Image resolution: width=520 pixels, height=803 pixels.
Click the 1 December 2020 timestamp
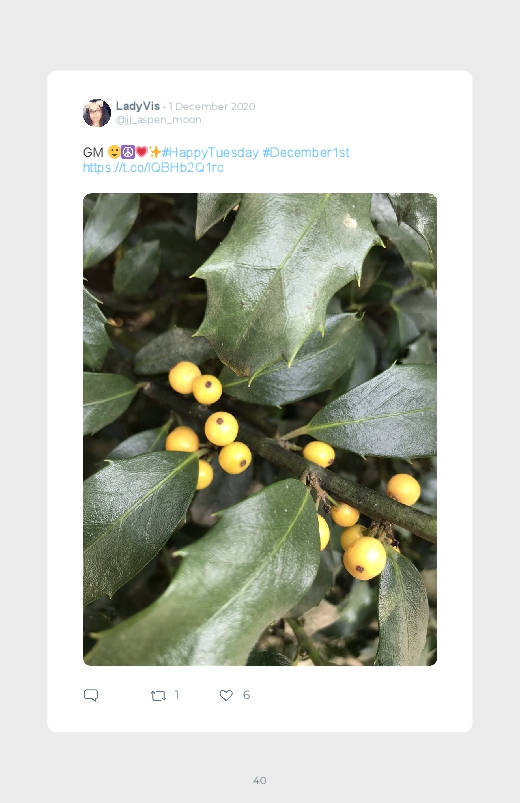tap(212, 107)
